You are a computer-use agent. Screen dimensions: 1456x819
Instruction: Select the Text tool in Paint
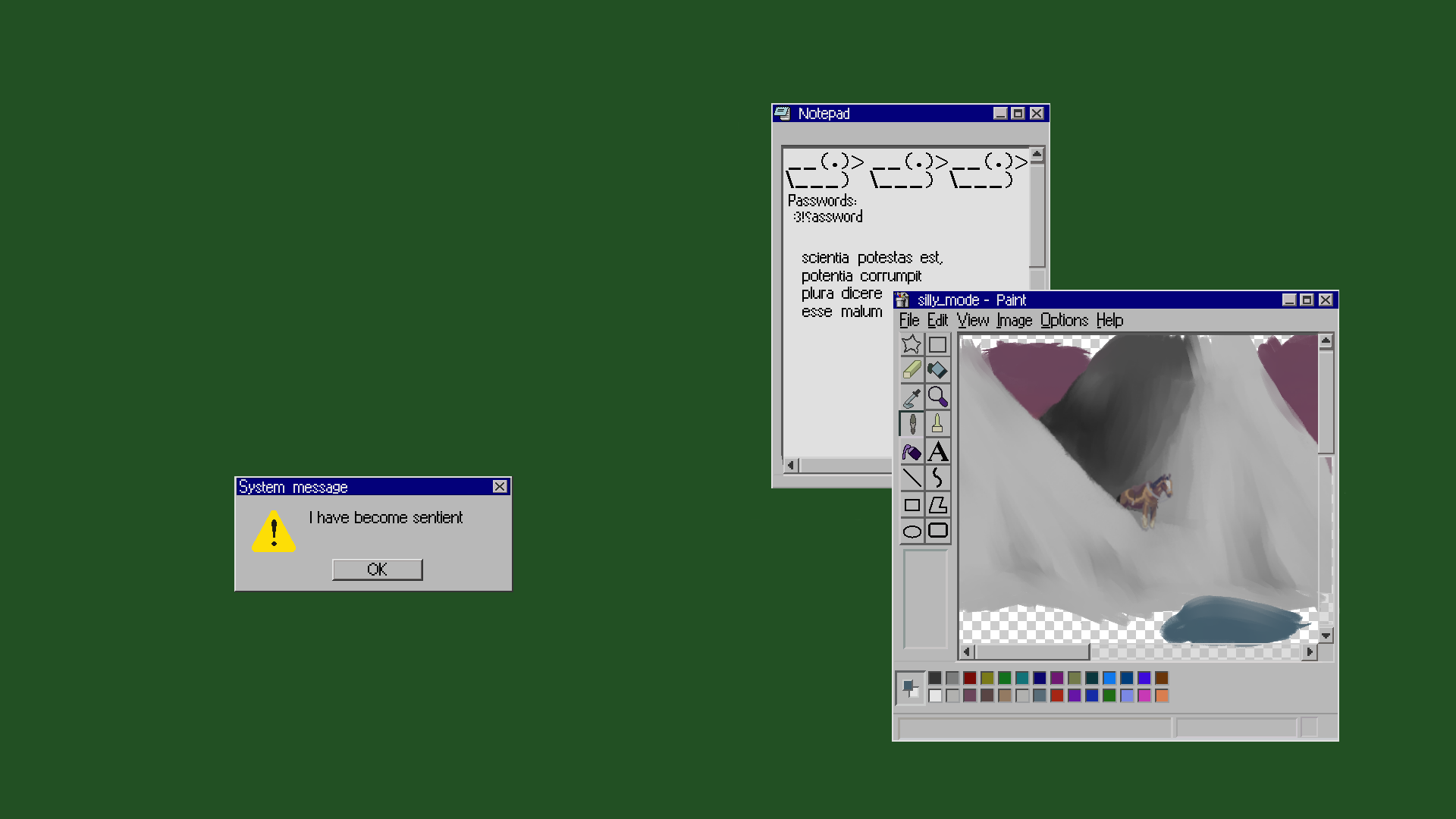938,452
